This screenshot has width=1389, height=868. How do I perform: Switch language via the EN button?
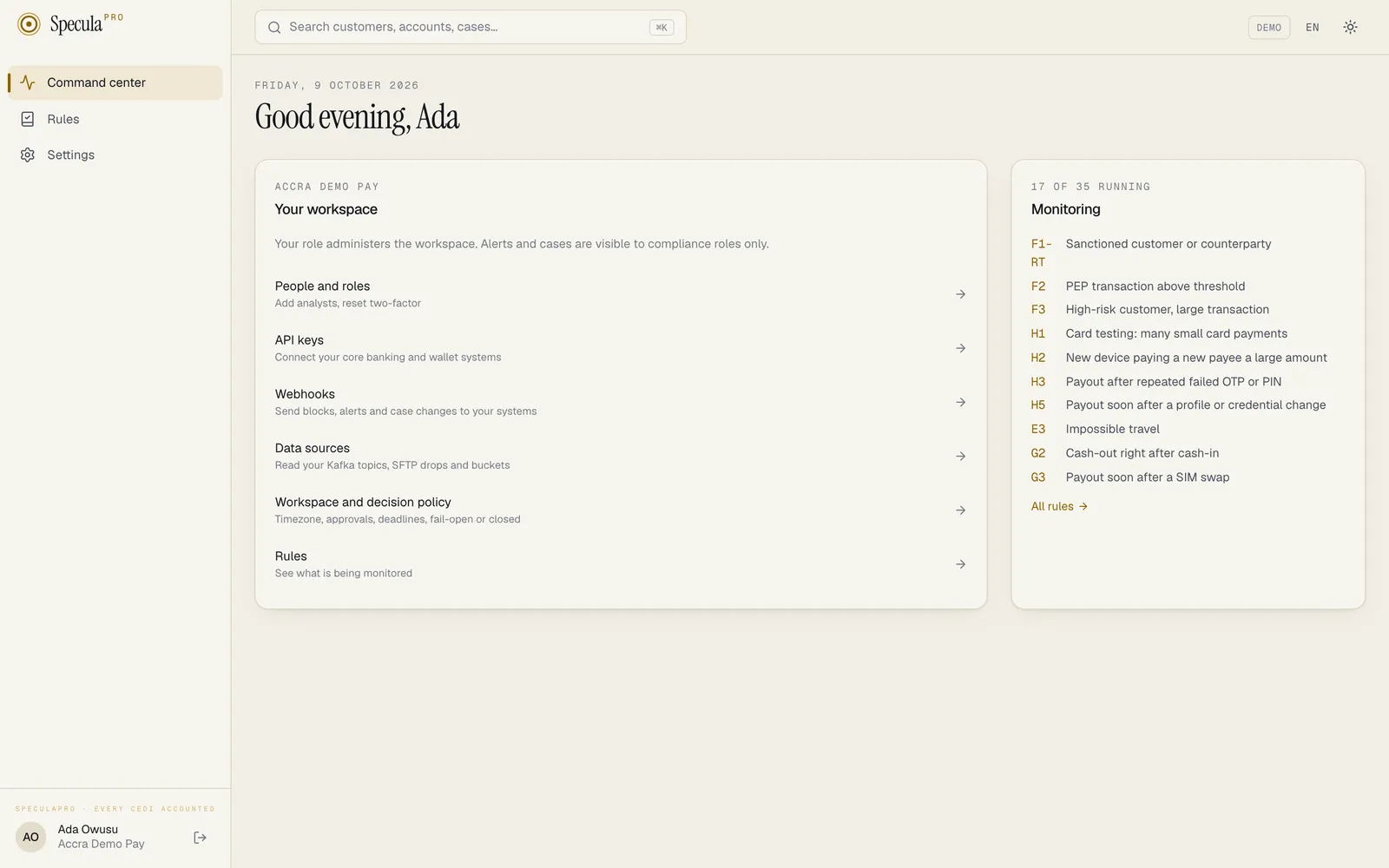[1313, 27]
